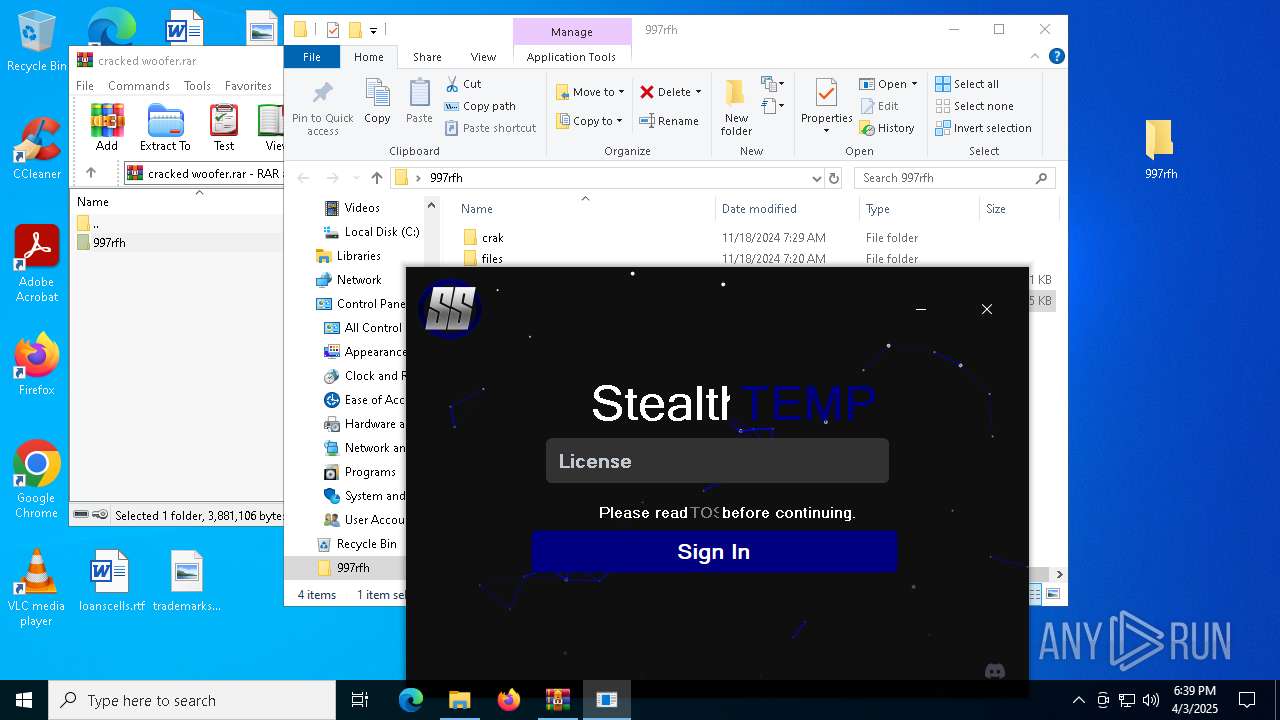Open the File tab in Explorer

[x=312, y=57]
